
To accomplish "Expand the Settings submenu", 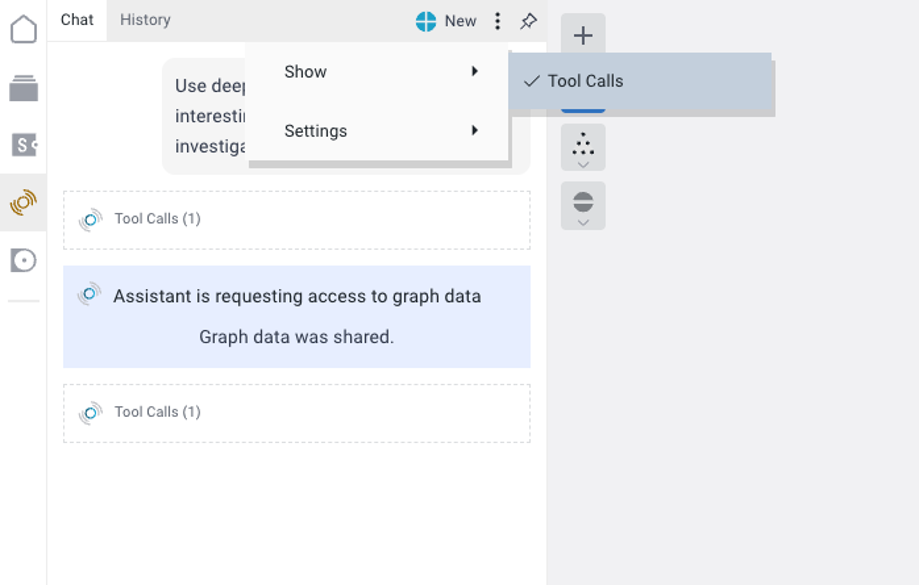I will click(379, 131).
